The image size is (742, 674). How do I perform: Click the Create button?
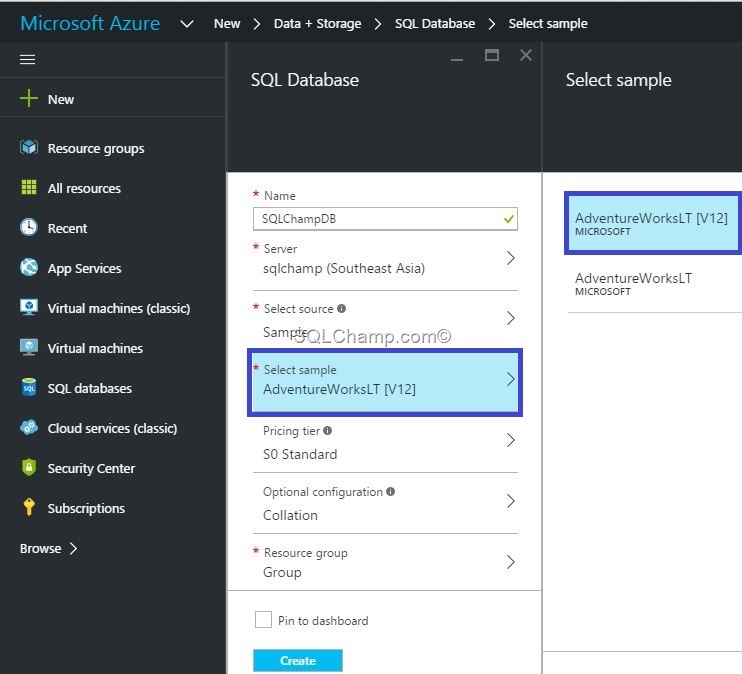click(x=298, y=660)
